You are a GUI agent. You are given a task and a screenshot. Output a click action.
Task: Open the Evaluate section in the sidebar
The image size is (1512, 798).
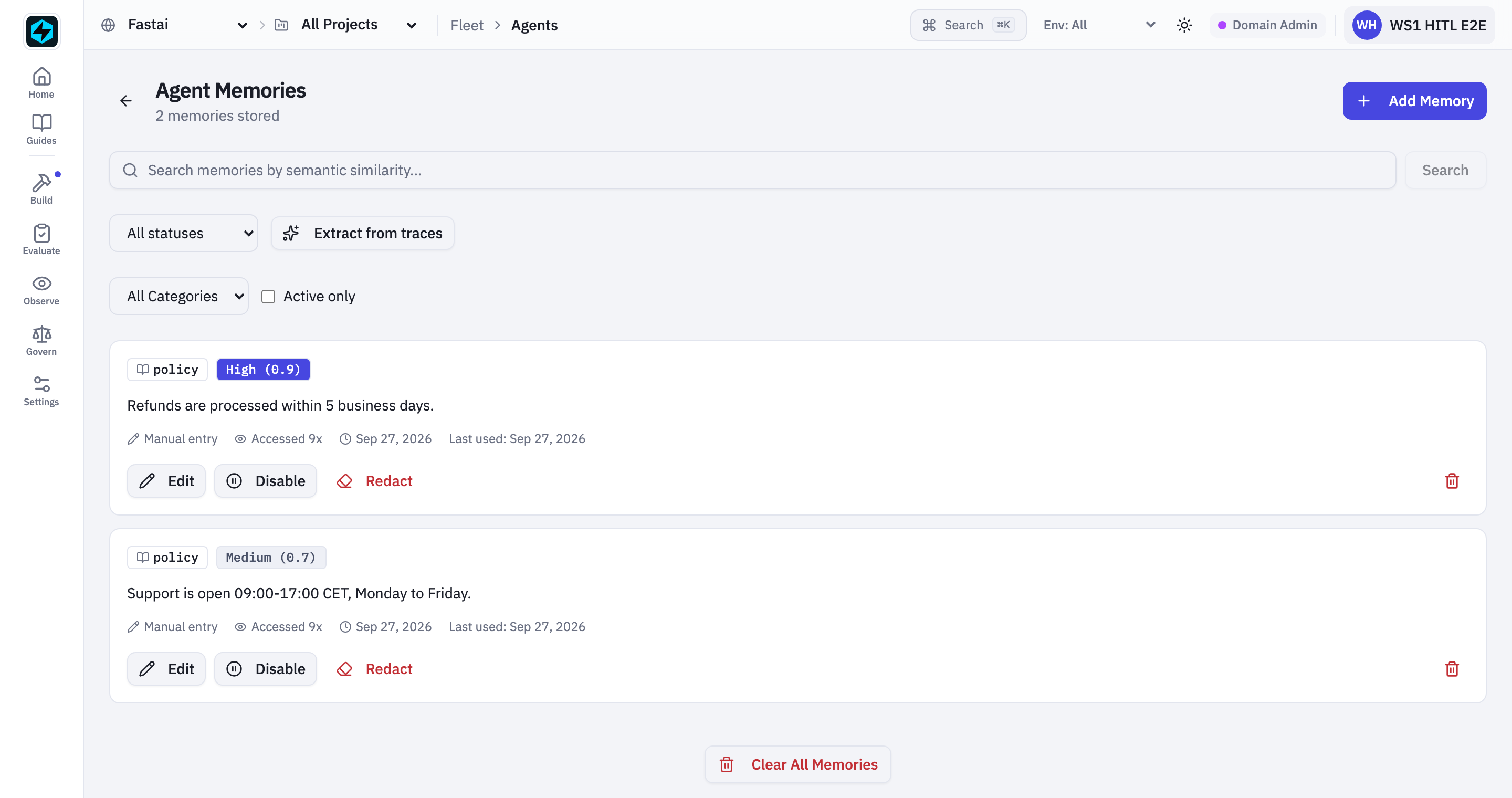41,239
